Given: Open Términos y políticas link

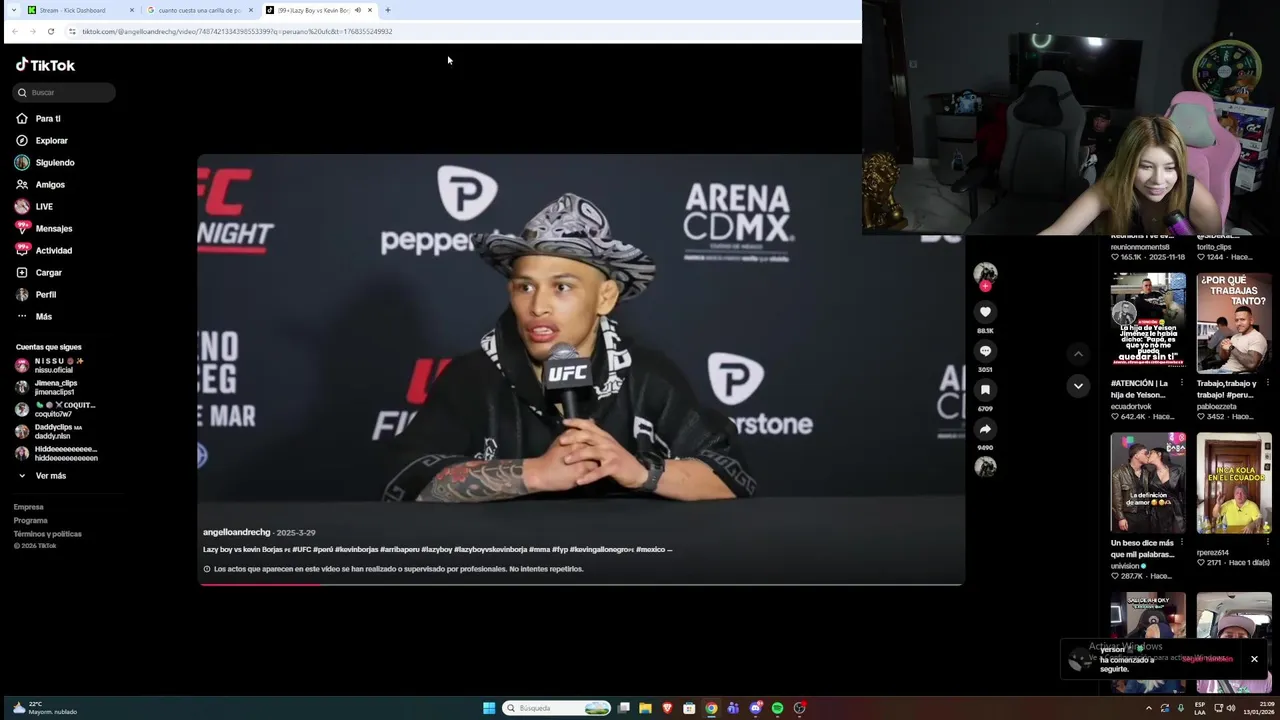Looking at the screenshot, I should click(x=48, y=534).
